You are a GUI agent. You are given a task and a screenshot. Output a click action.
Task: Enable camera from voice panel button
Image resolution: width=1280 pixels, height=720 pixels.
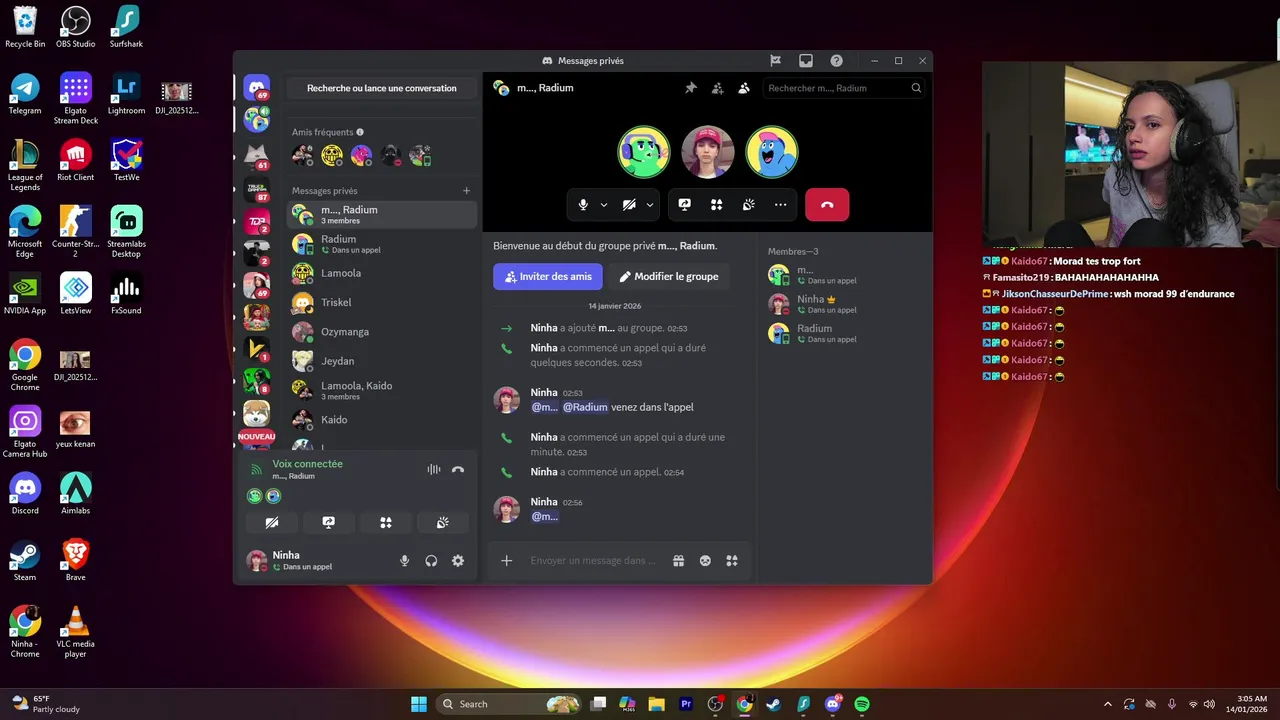(x=271, y=522)
